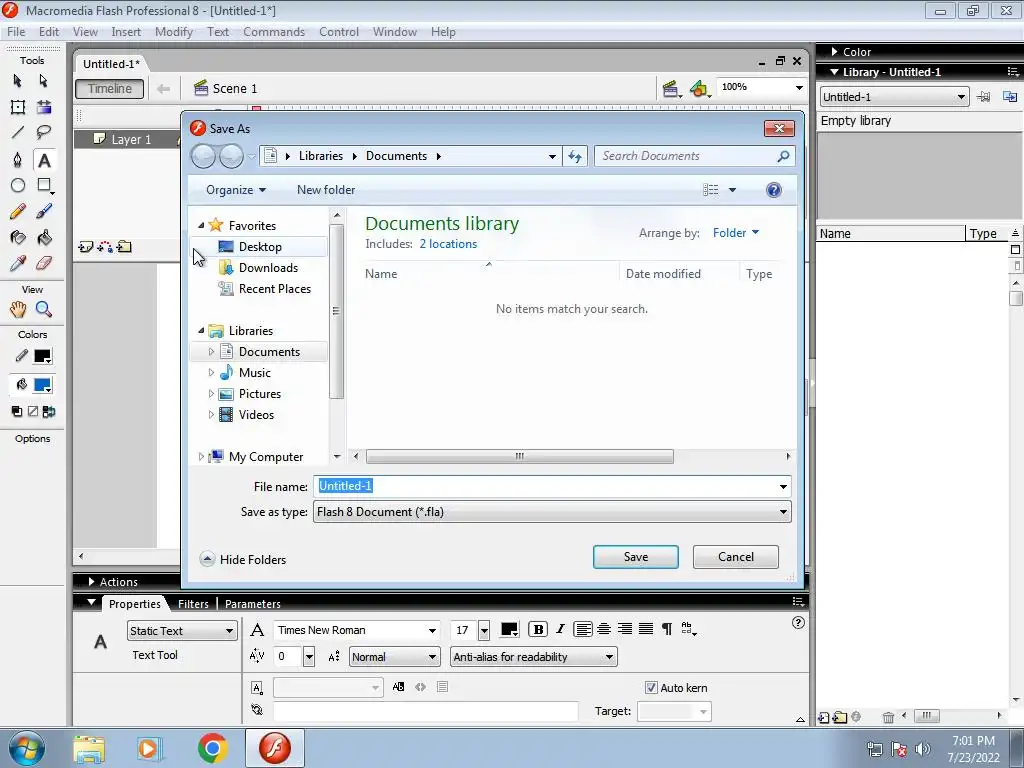Open the 100% zoom level dropdown
Viewport: 1024px width, 768px height.
pos(799,88)
